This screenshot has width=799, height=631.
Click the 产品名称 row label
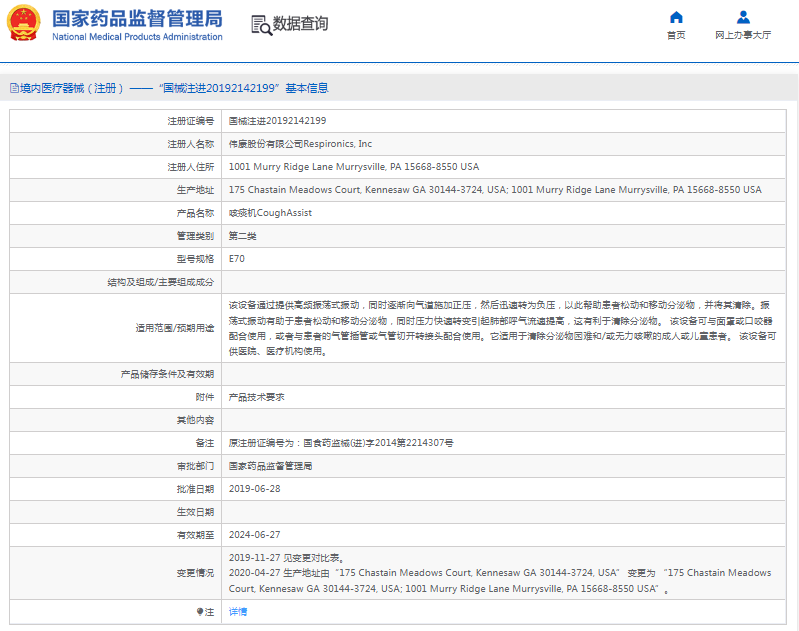coord(195,213)
